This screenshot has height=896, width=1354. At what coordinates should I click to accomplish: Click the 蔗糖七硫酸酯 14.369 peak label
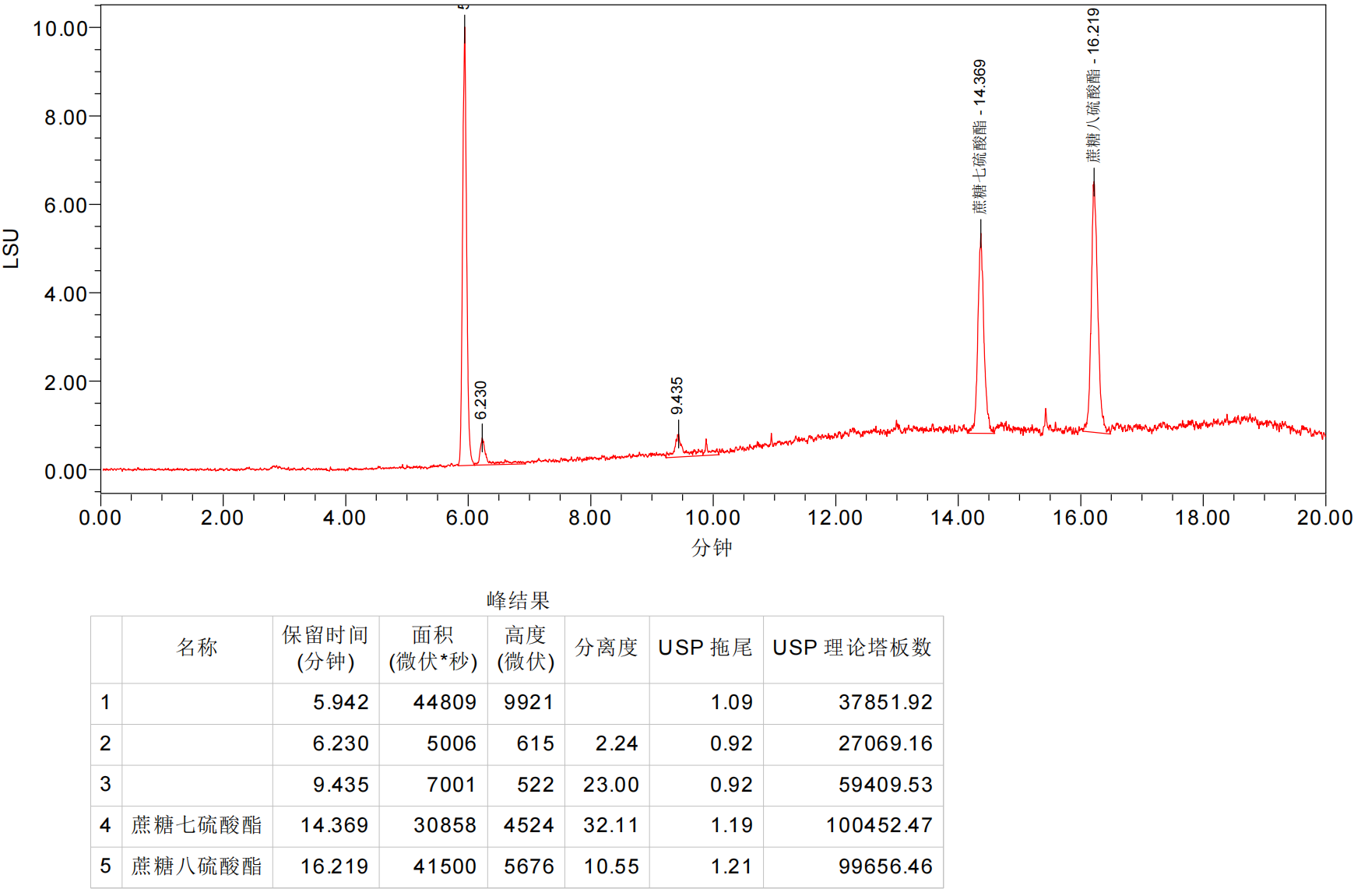[x=979, y=136]
